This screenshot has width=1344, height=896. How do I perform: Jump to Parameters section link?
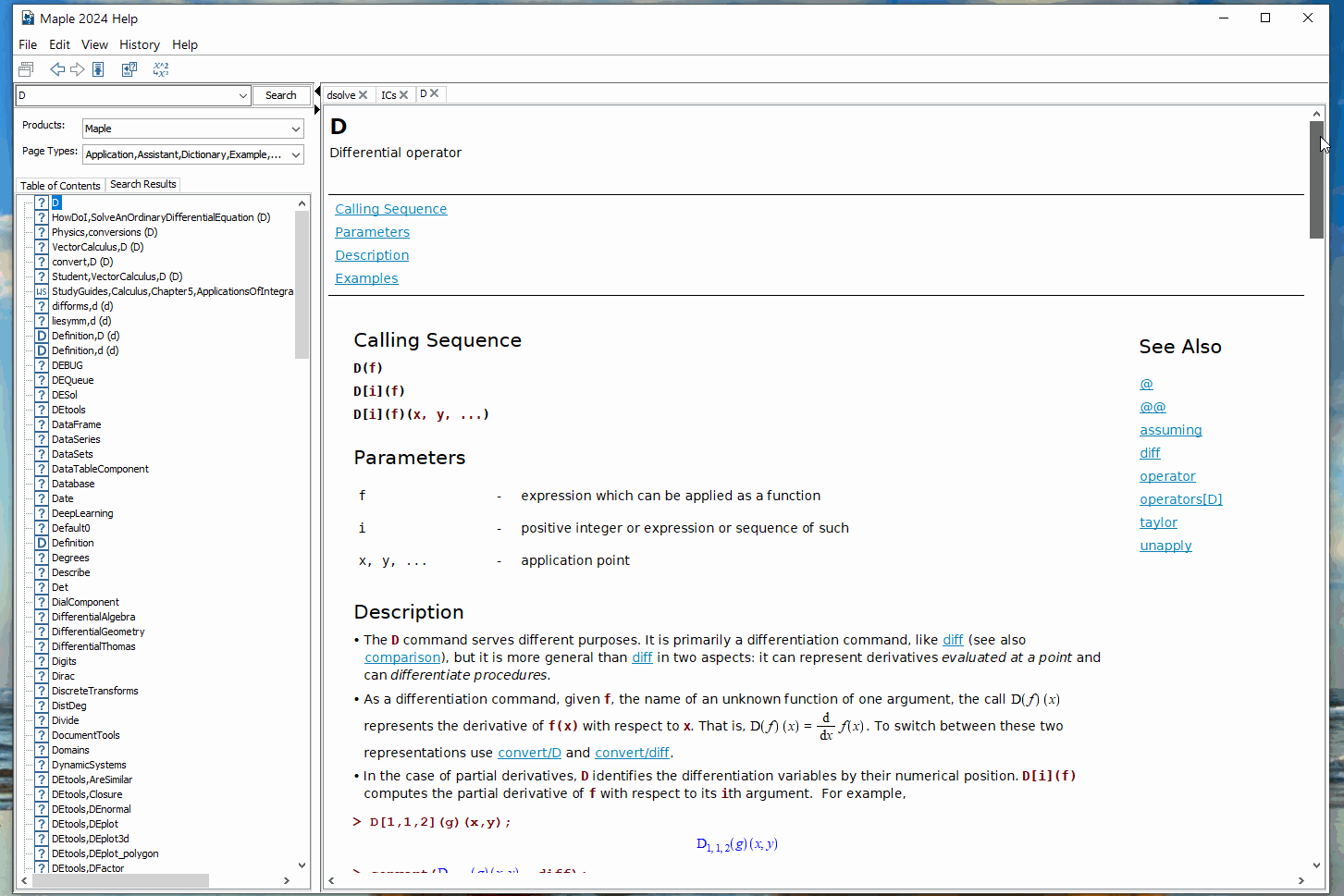(x=372, y=232)
